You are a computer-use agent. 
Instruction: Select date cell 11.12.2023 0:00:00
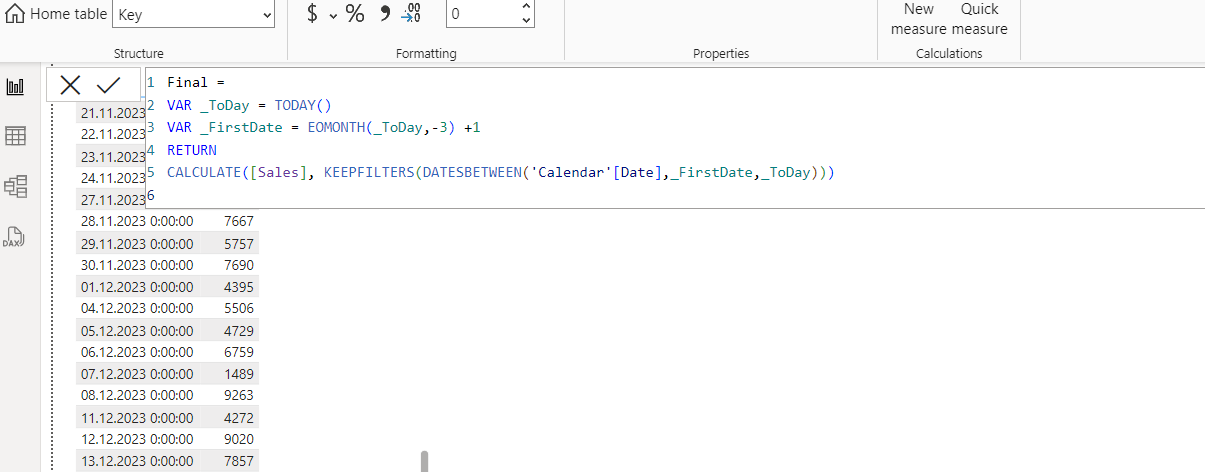pyautogui.click(x=137, y=418)
